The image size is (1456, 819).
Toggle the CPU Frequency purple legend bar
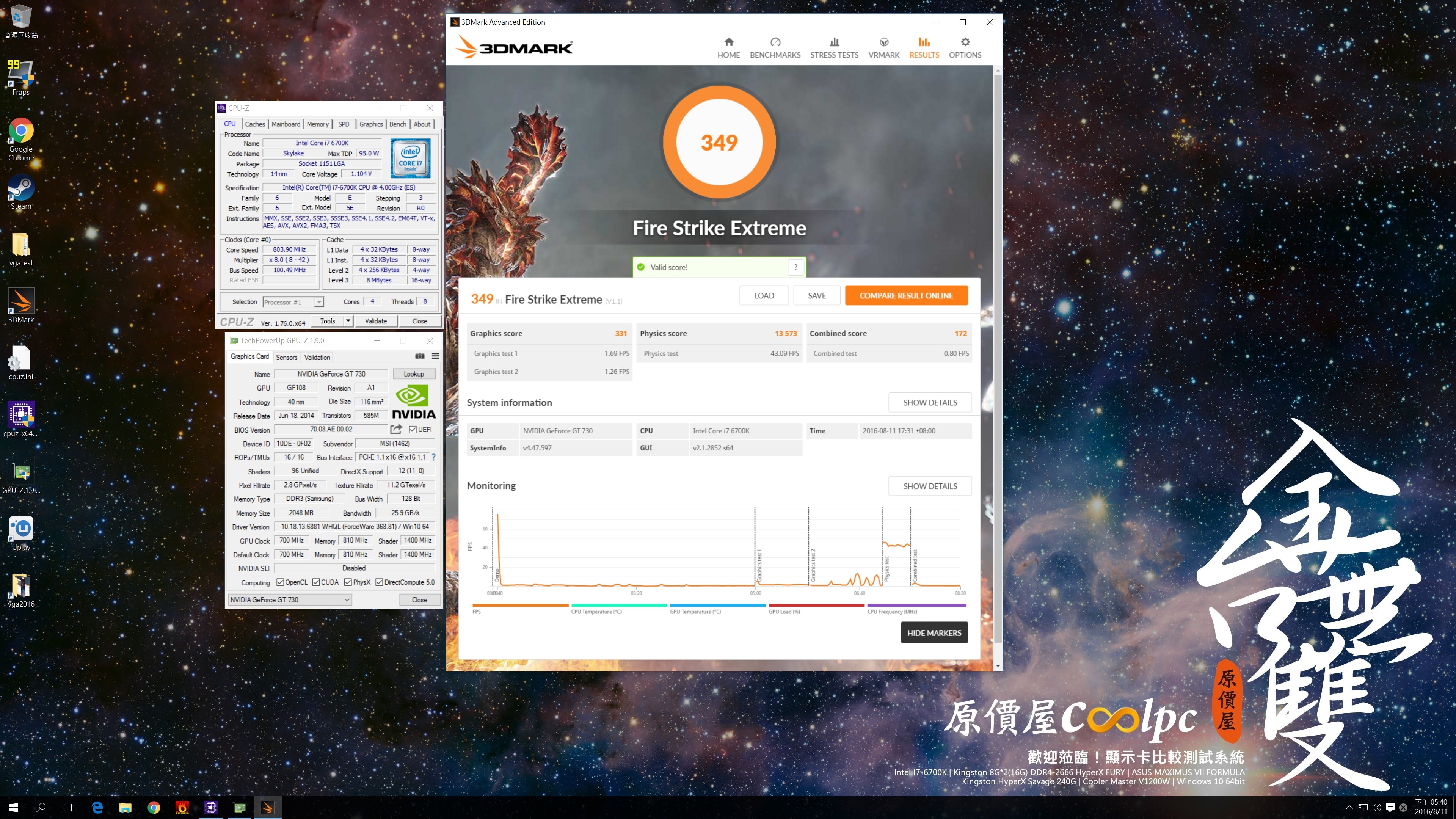tap(916, 606)
